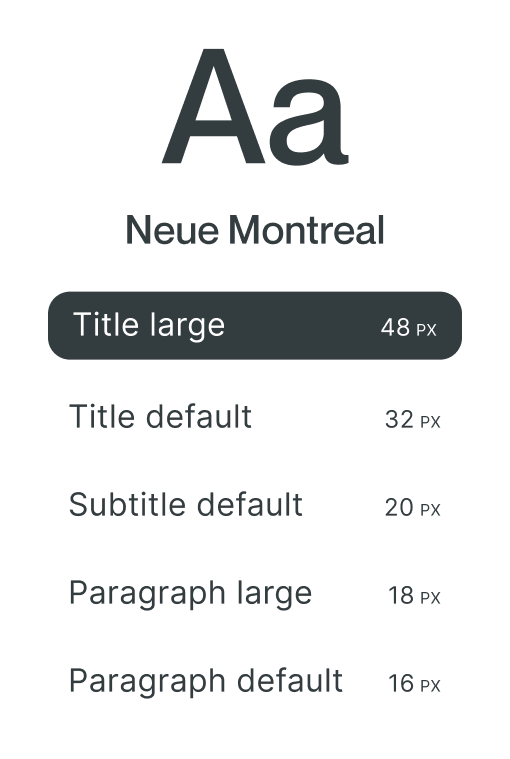Click the 48 size value
The height and width of the screenshot is (759, 510).
tap(395, 328)
